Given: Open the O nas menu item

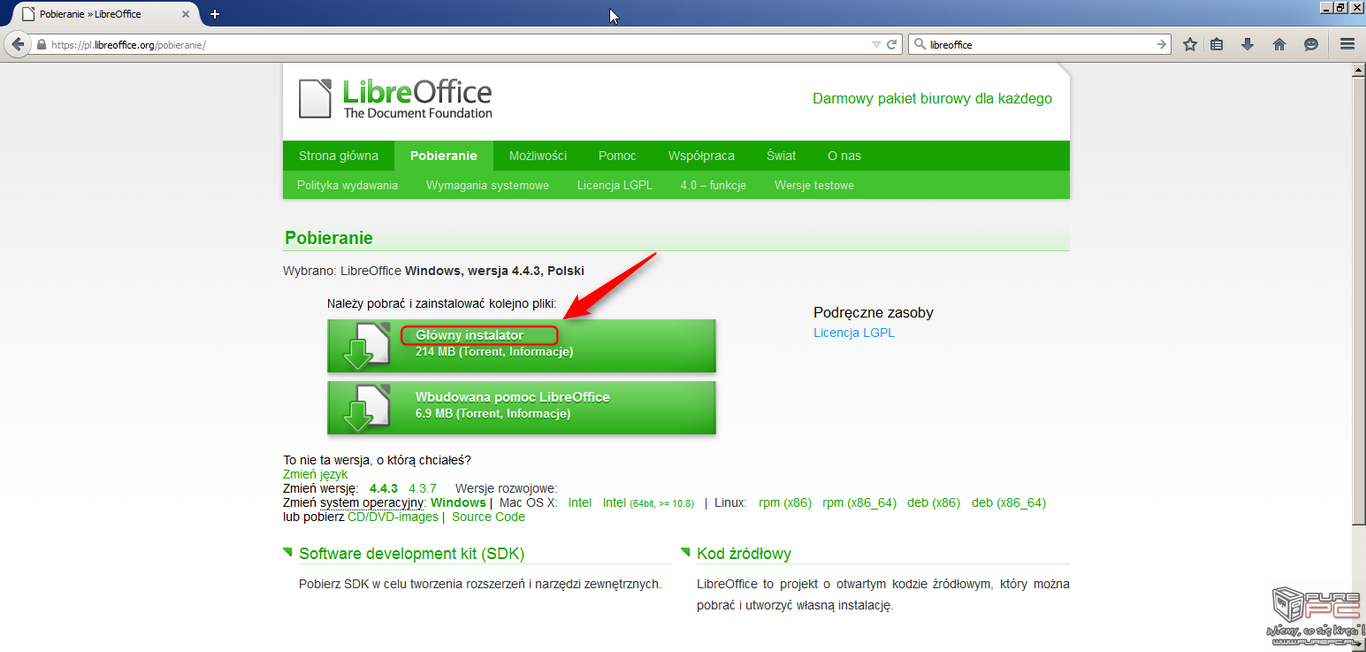Looking at the screenshot, I should point(844,156).
